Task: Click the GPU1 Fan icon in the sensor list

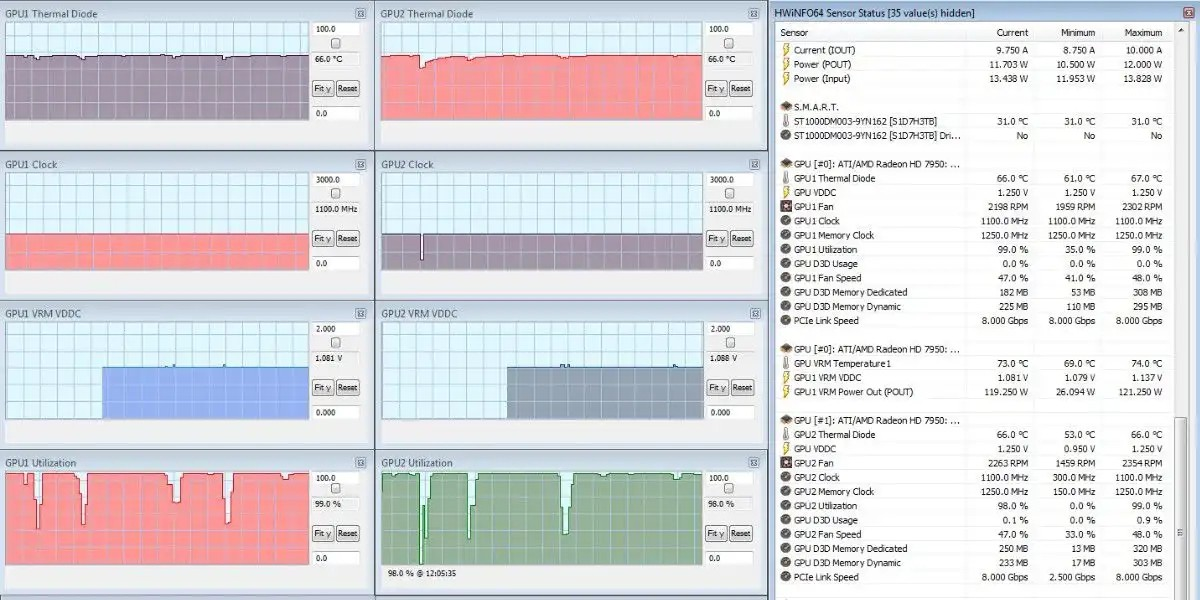Action: tap(786, 207)
